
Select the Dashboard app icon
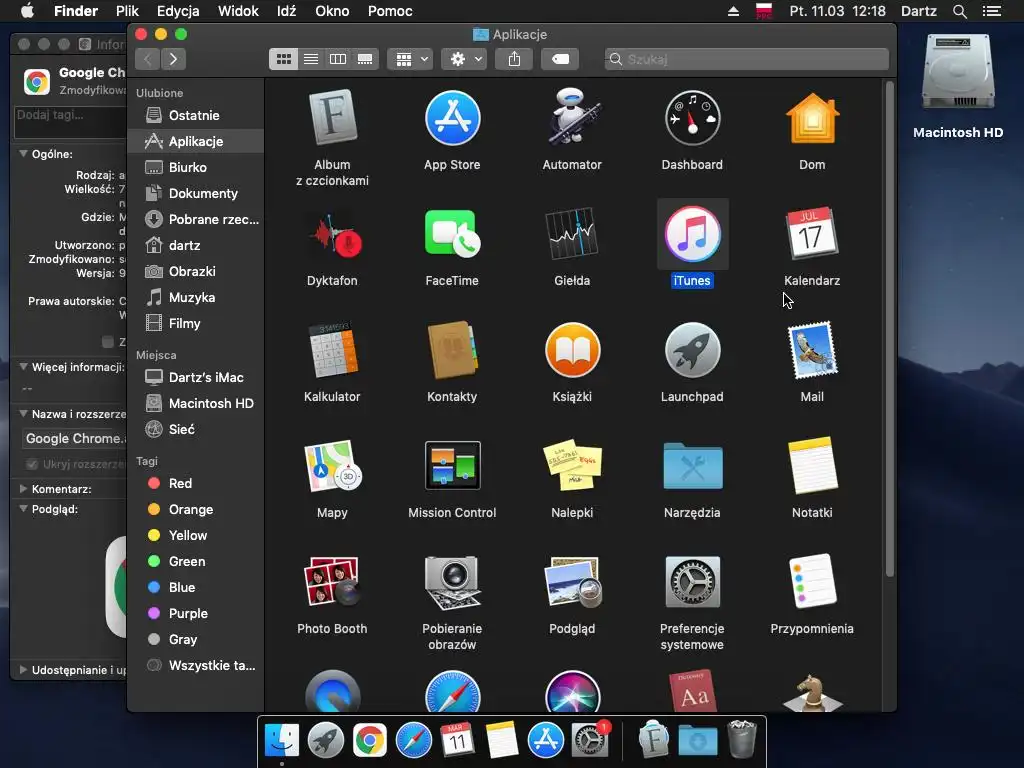(x=692, y=118)
